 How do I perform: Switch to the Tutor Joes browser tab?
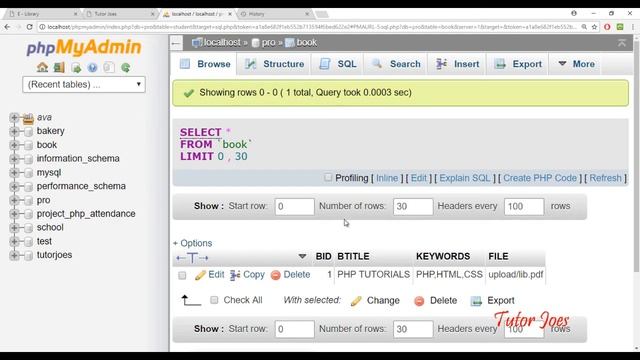pyautogui.click(x=120, y=14)
